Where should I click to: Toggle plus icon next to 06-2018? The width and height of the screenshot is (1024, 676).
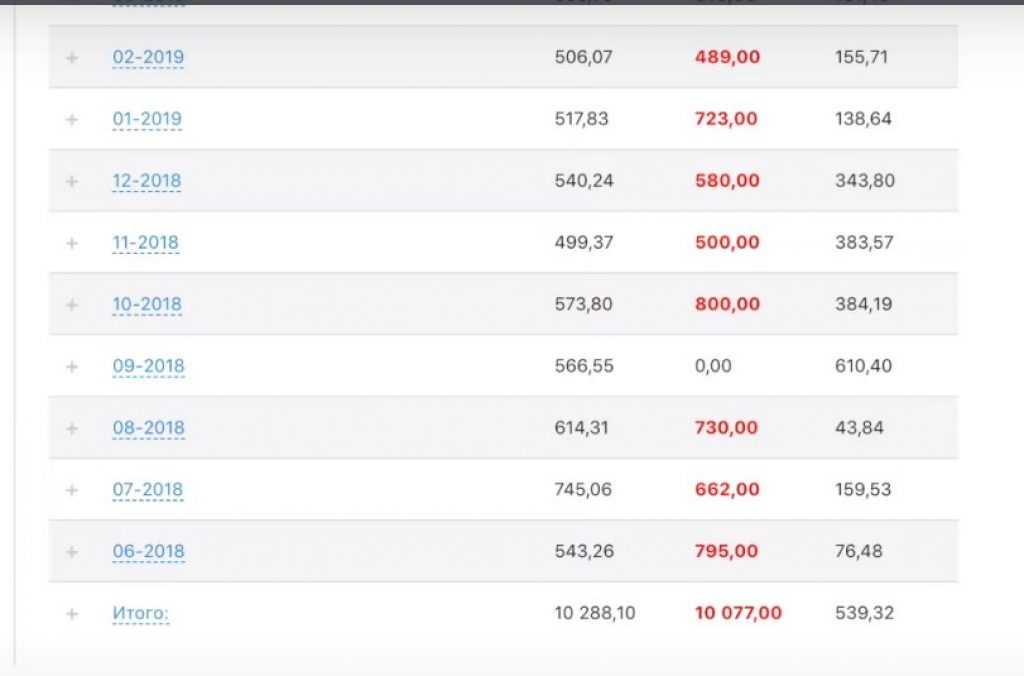(71, 552)
